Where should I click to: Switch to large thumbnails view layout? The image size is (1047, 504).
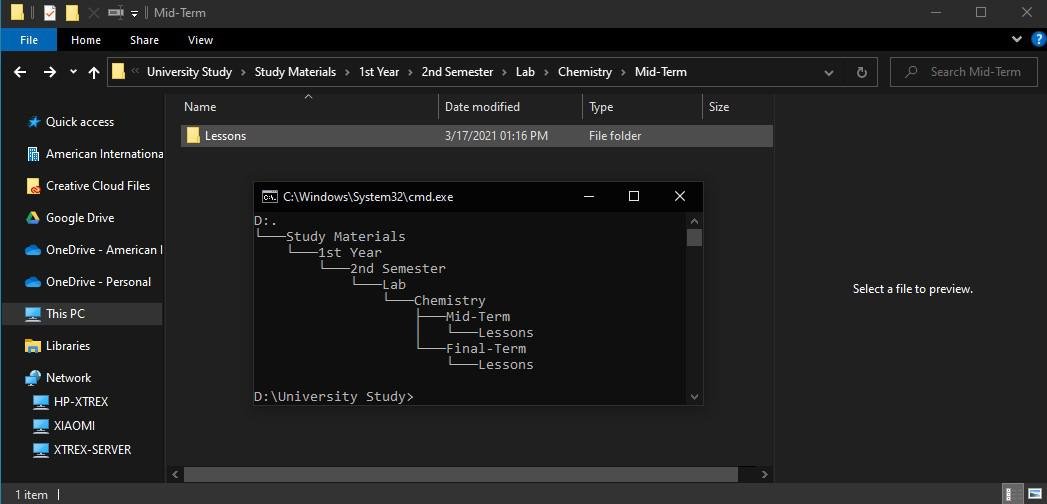(1034, 494)
